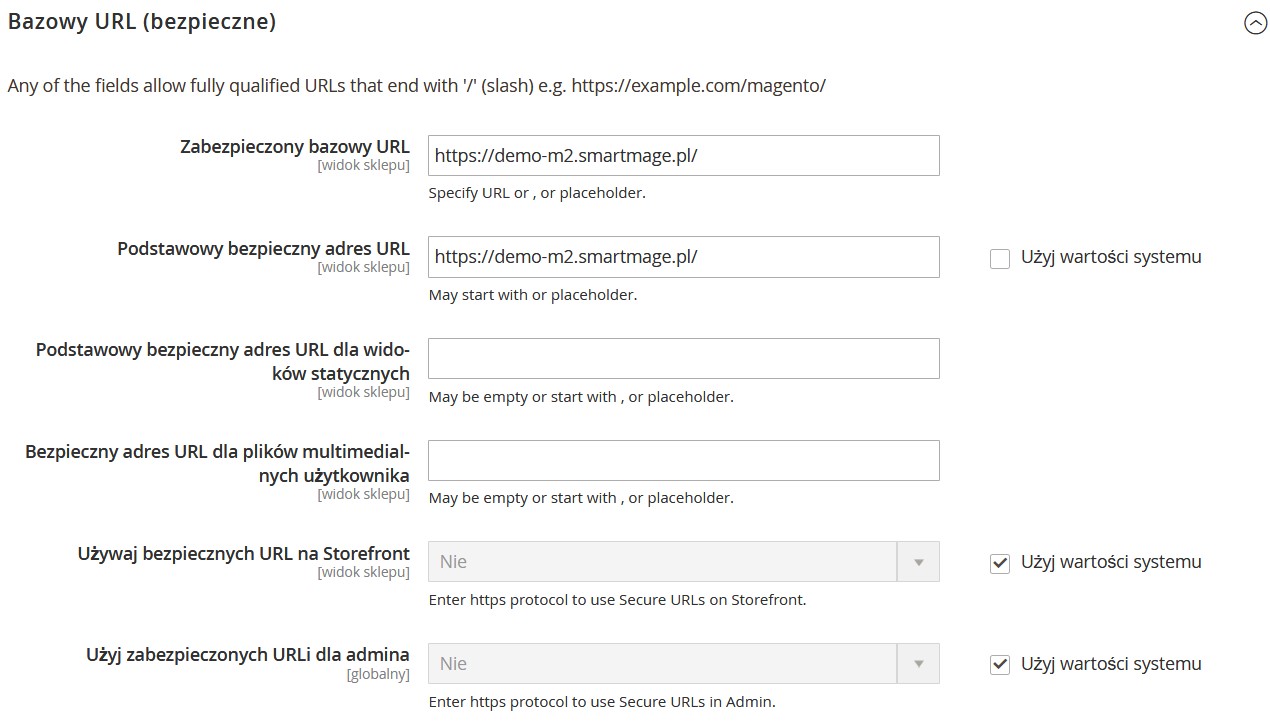Viewport: 1270px width, 725px height.
Task: Click the arrow on the Storefront secure URLs select
Action: [x=918, y=562]
